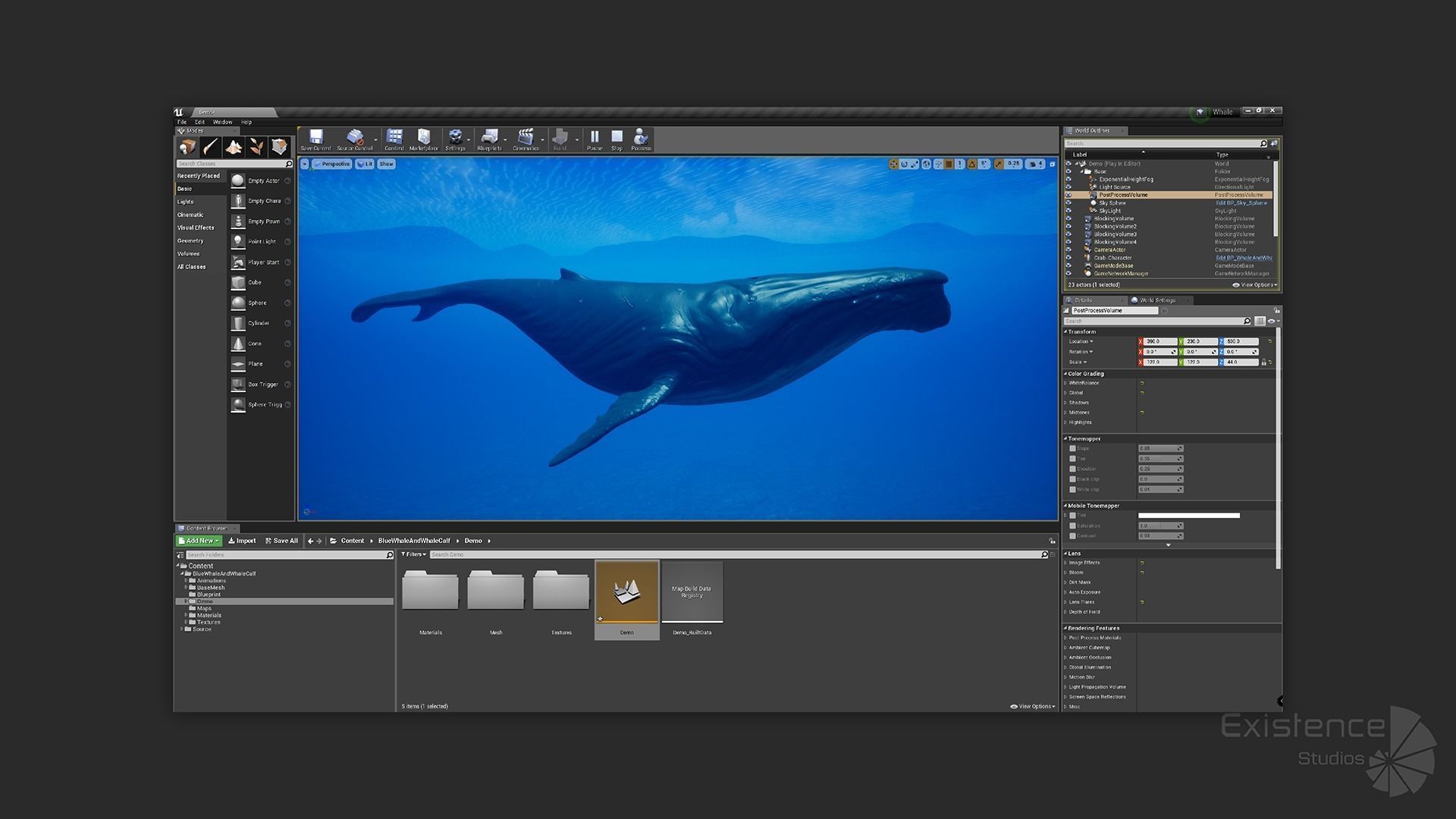Open View Options in Content Browser

click(x=1032, y=706)
